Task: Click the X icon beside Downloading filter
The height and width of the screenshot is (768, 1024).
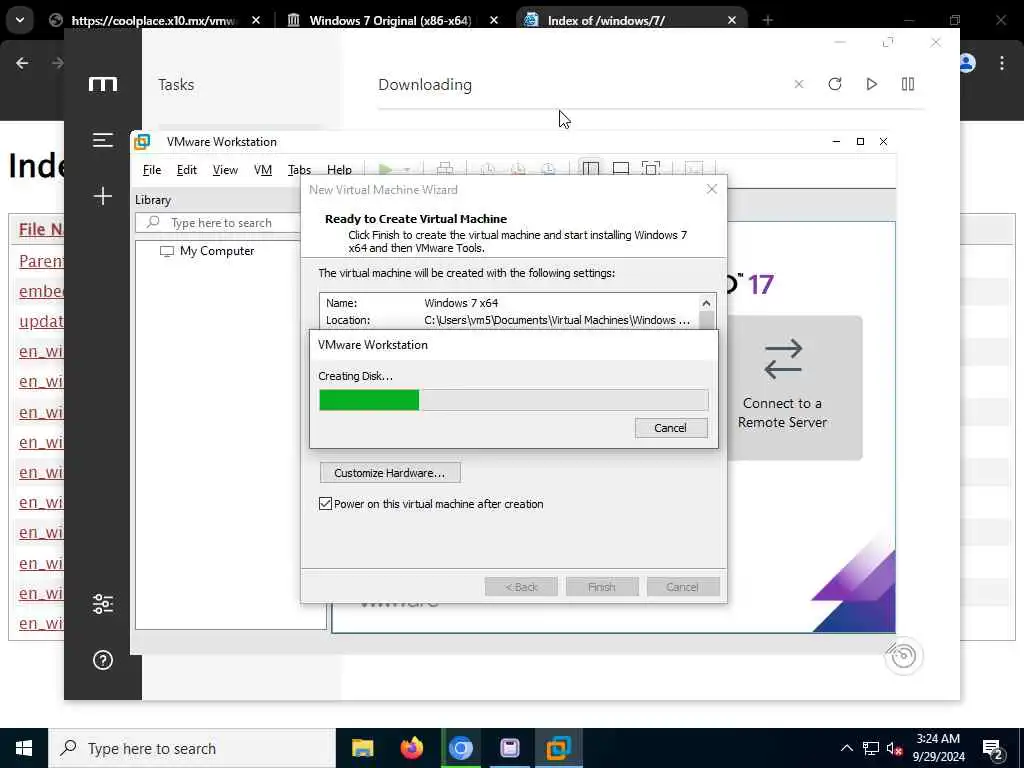Action: pyautogui.click(x=799, y=84)
